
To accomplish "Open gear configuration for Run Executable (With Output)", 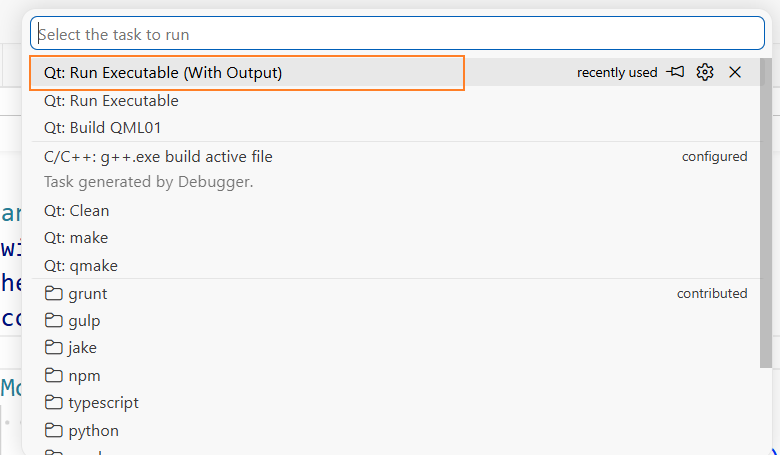I will point(705,72).
